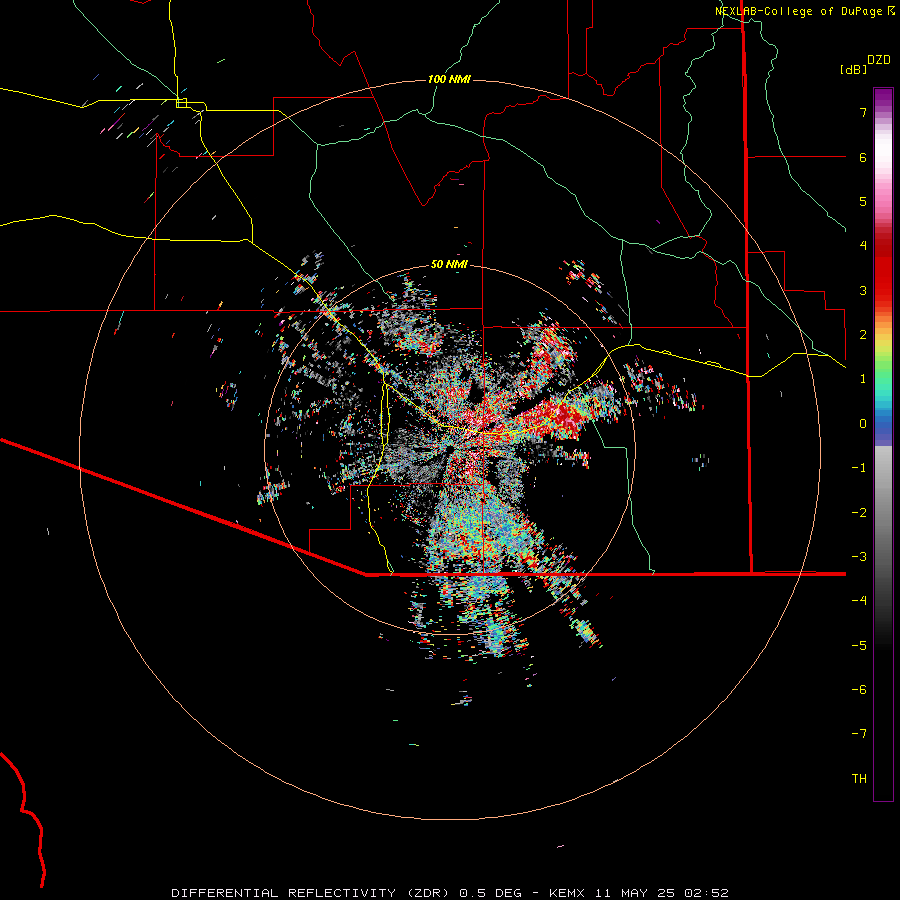The height and width of the screenshot is (900, 900).
Task: Click the -2 value on color scale
Action: pyautogui.click(x=859, y=513)
